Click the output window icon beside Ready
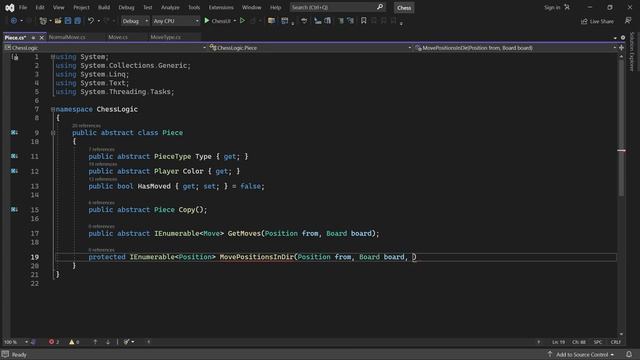 coord(5,354)
